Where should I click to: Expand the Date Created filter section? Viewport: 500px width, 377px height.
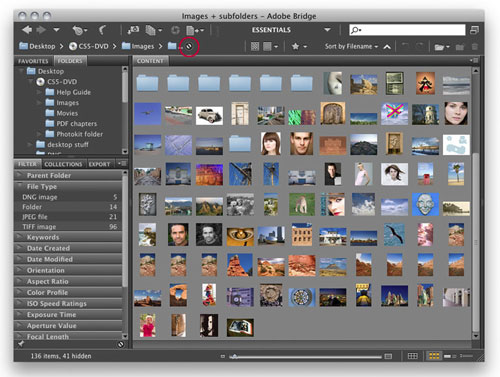click(20, 247)
